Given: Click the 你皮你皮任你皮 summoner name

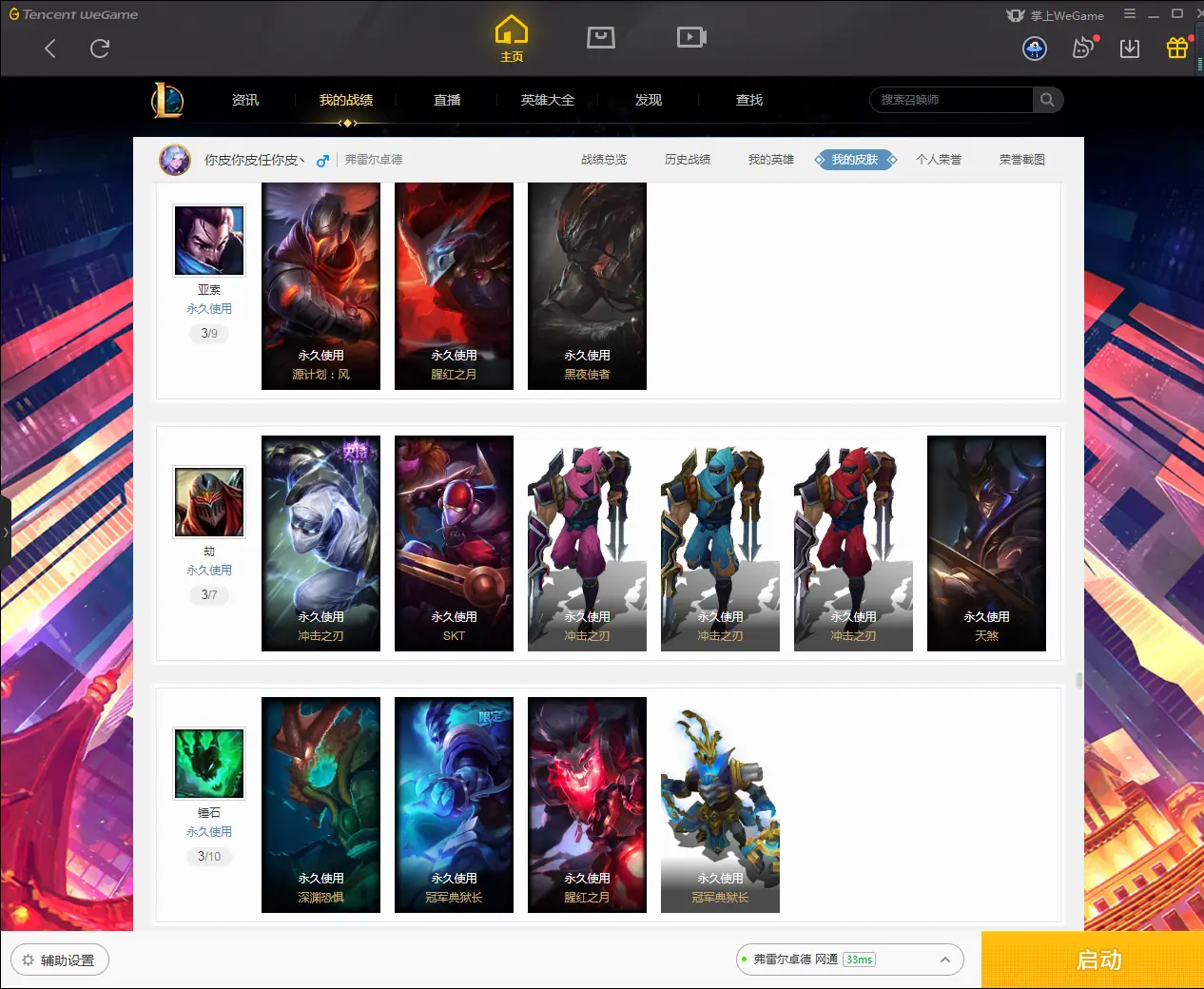Looking at the screenshot, I should coord(254,160).
